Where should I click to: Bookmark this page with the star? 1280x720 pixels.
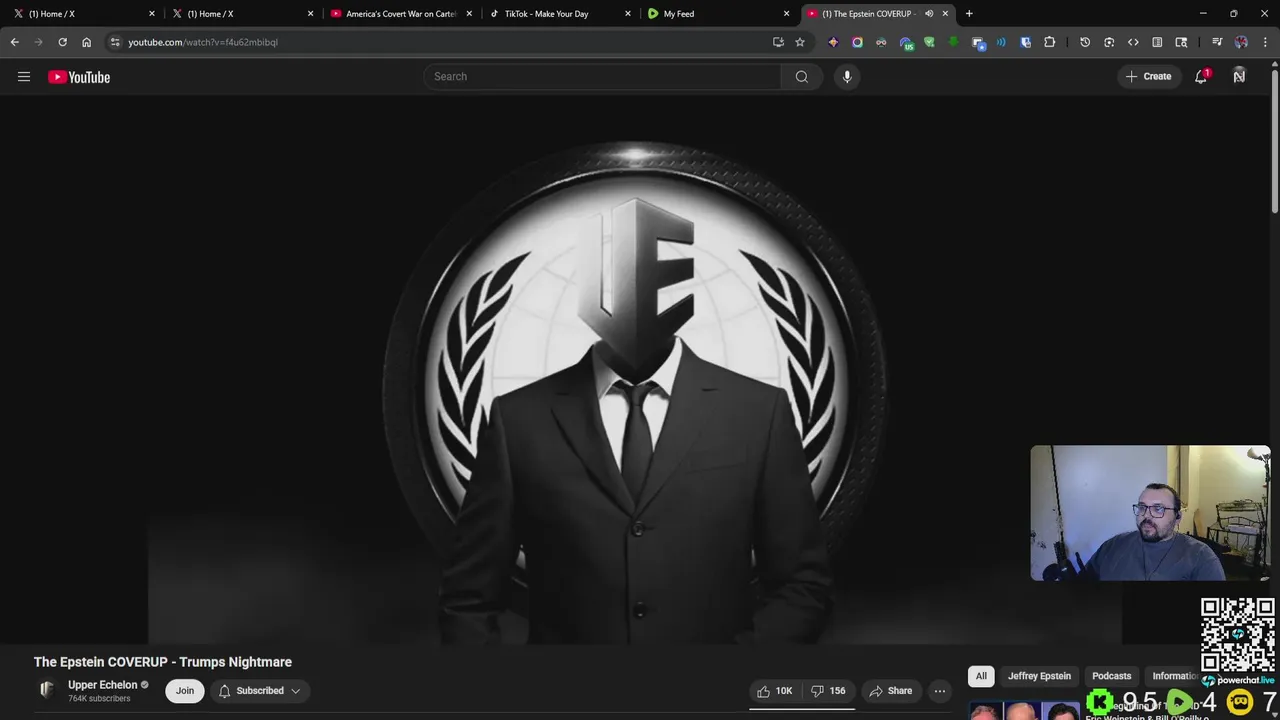800,42
